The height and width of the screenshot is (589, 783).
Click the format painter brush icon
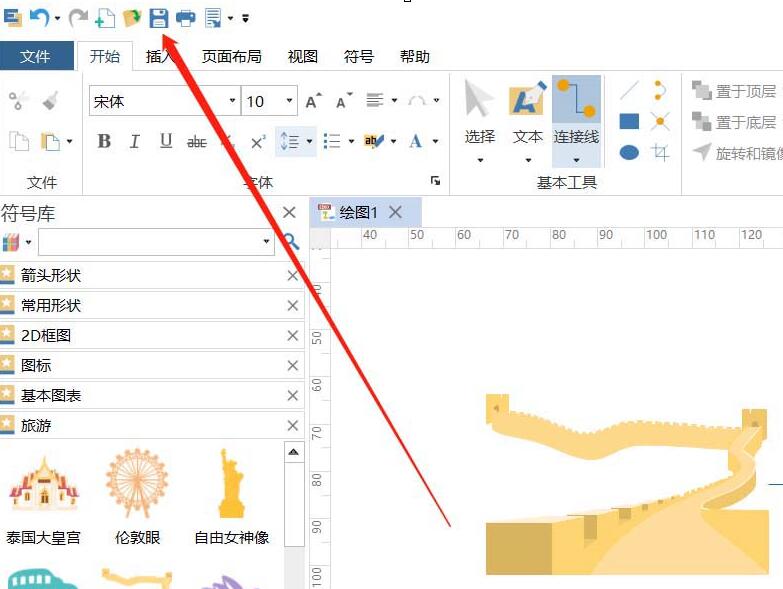point(50,101)
